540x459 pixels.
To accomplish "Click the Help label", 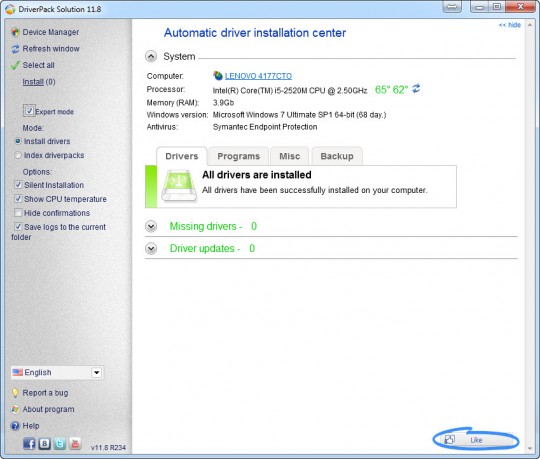I will tap(31, 426).
